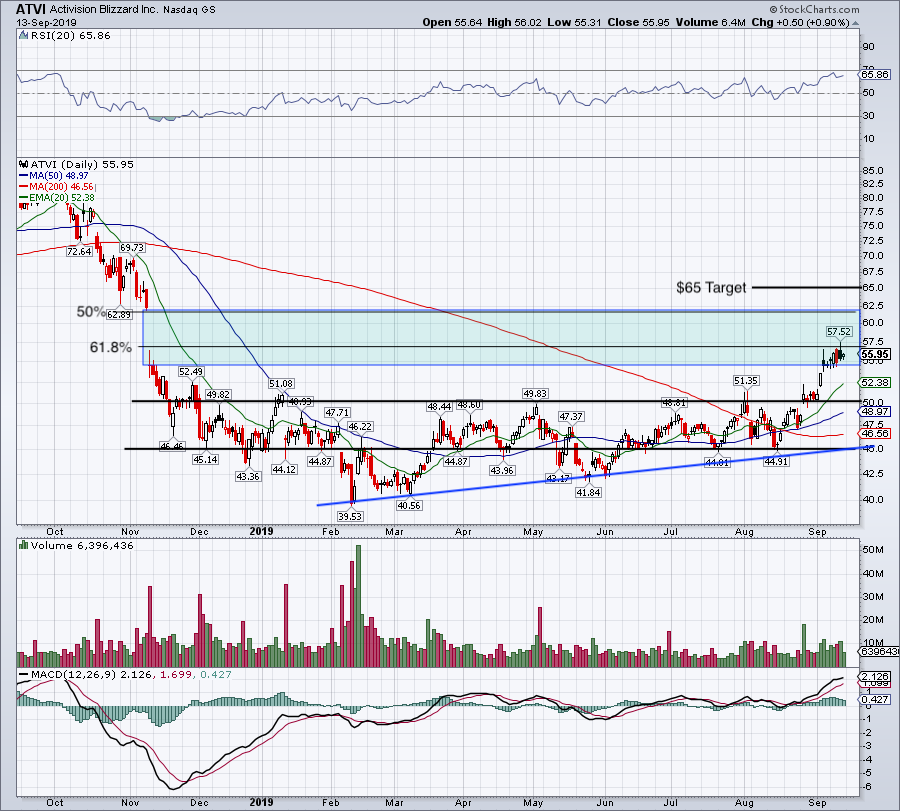
Task: Click the 65.86 RSI axis value tag
Action: click(875, 75)
